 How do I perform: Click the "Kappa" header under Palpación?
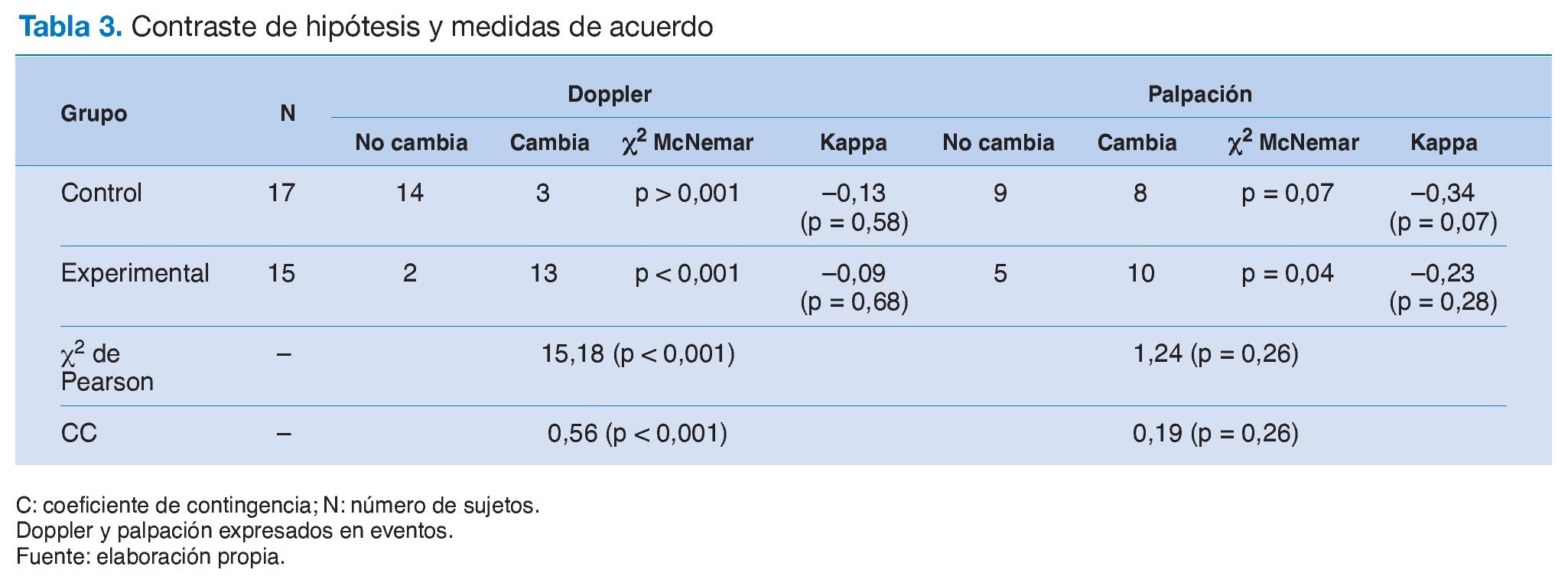[1443, 142]
